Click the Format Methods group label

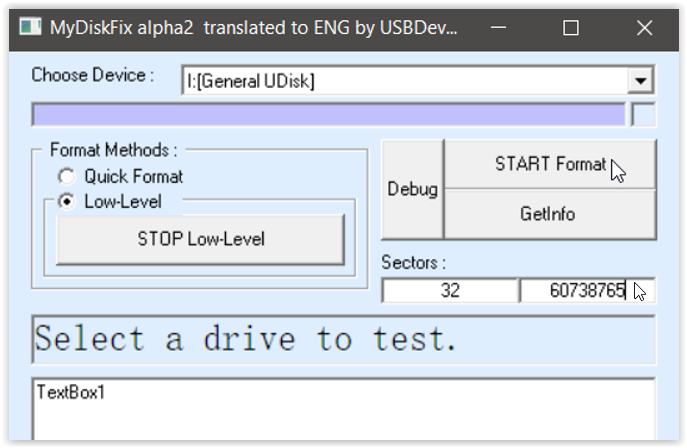pos(113,150)
